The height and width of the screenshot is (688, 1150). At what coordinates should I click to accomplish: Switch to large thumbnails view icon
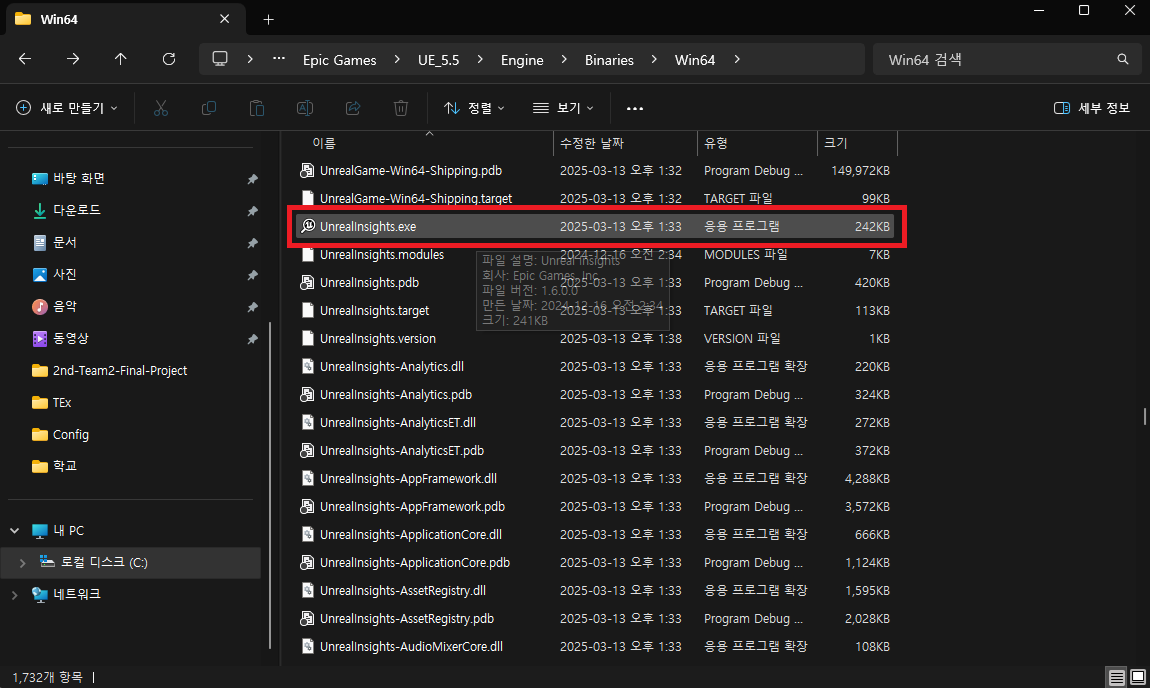(x=1138, y=677)
